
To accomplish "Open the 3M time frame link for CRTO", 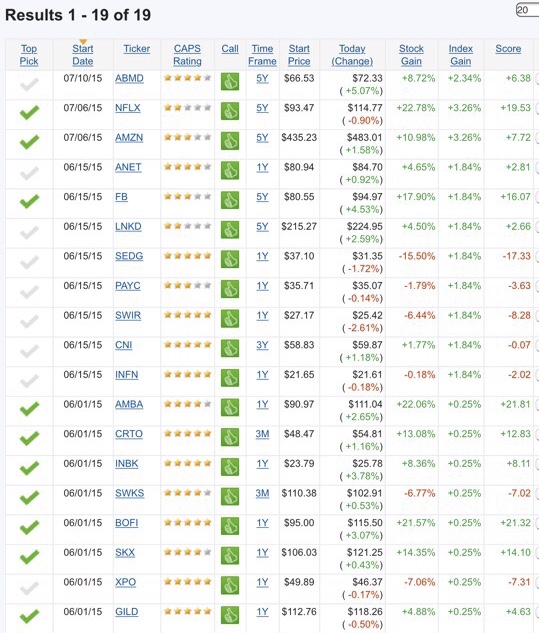I will (262, 434).
